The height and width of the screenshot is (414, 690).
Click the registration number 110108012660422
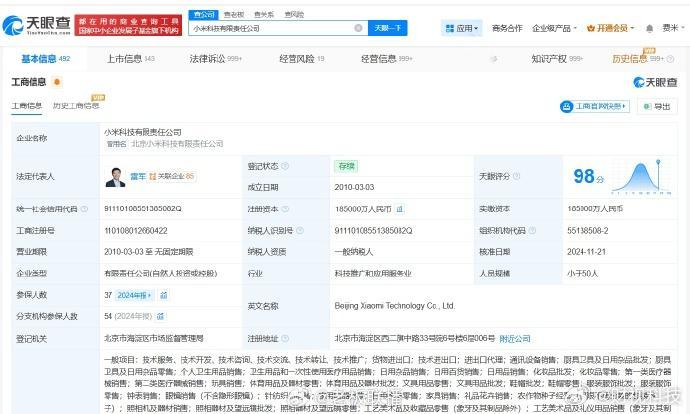[136, 231]
